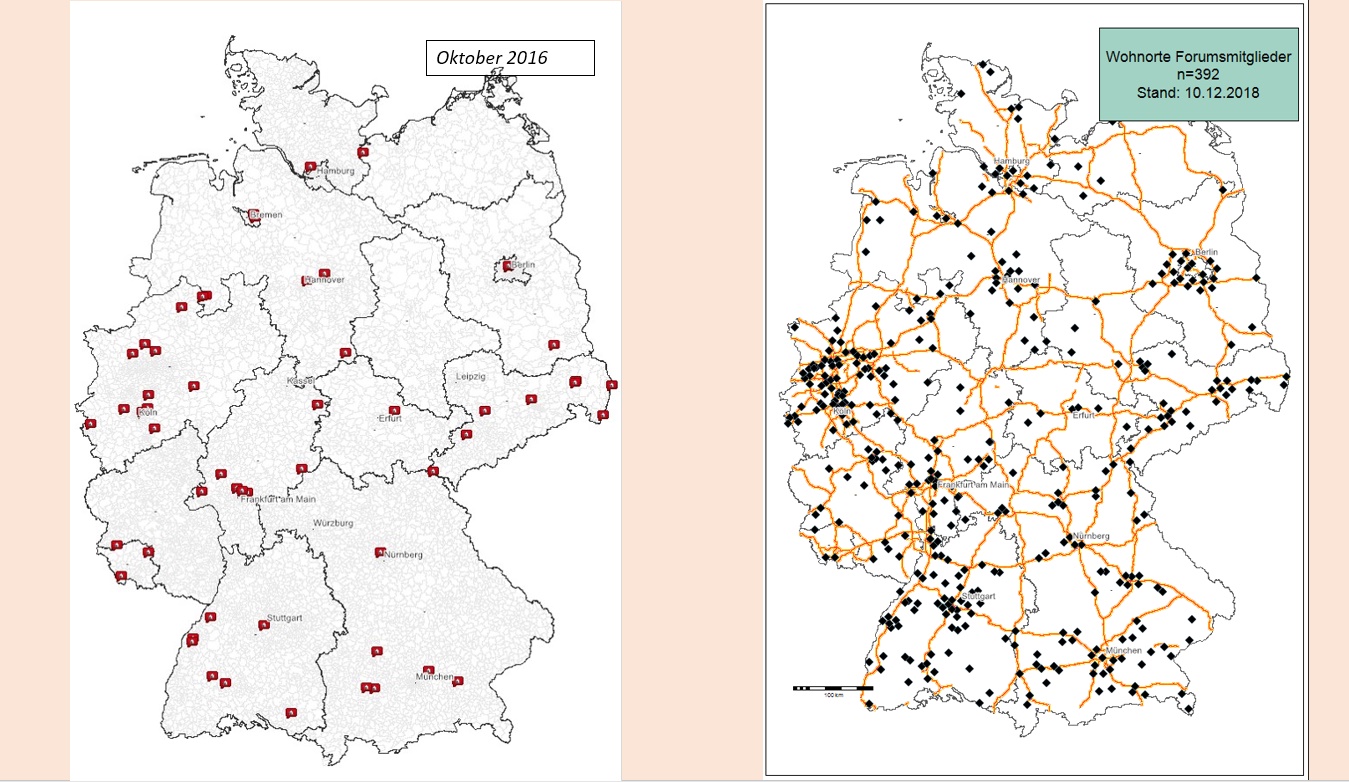Click the Nürnberg label on the 2018 map
1349x782 pixels.
[x=1090, y=537]
